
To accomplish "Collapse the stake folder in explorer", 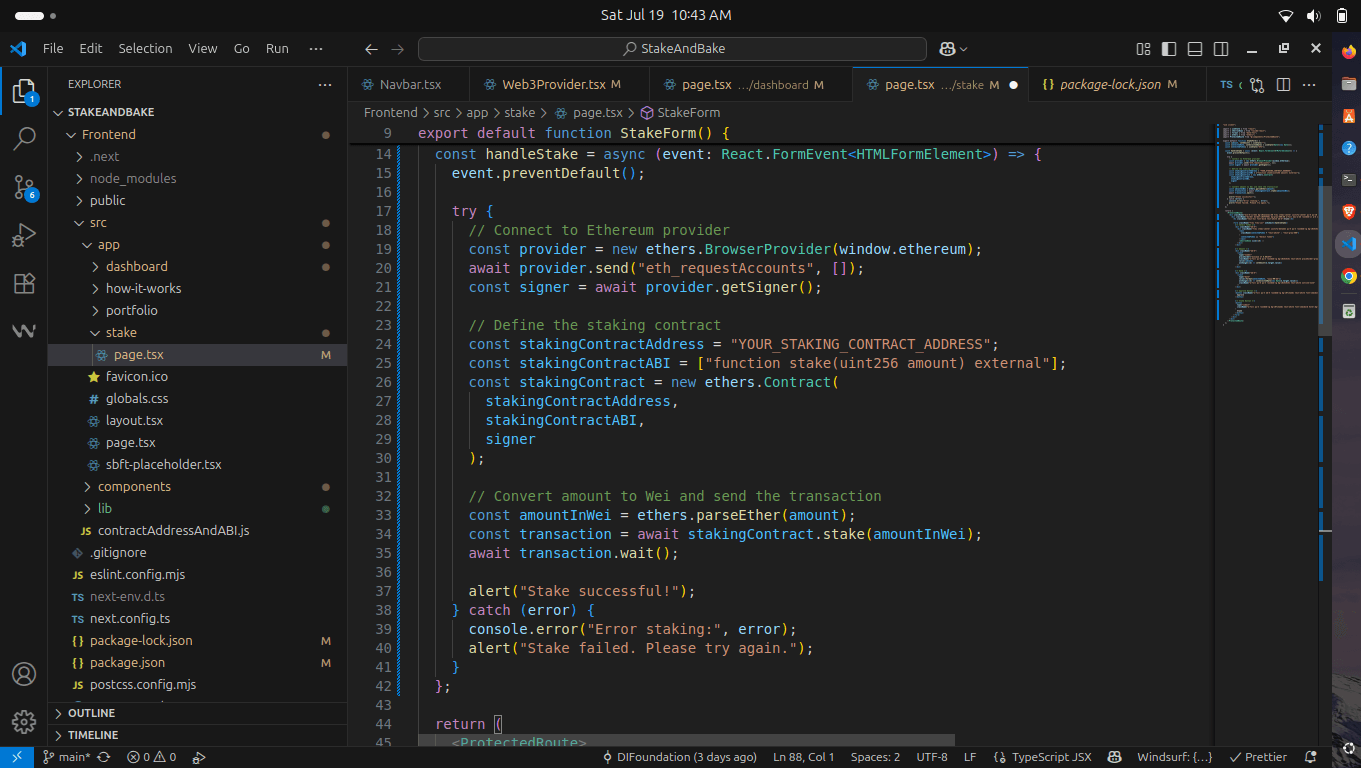I will [x=120, y=333].
